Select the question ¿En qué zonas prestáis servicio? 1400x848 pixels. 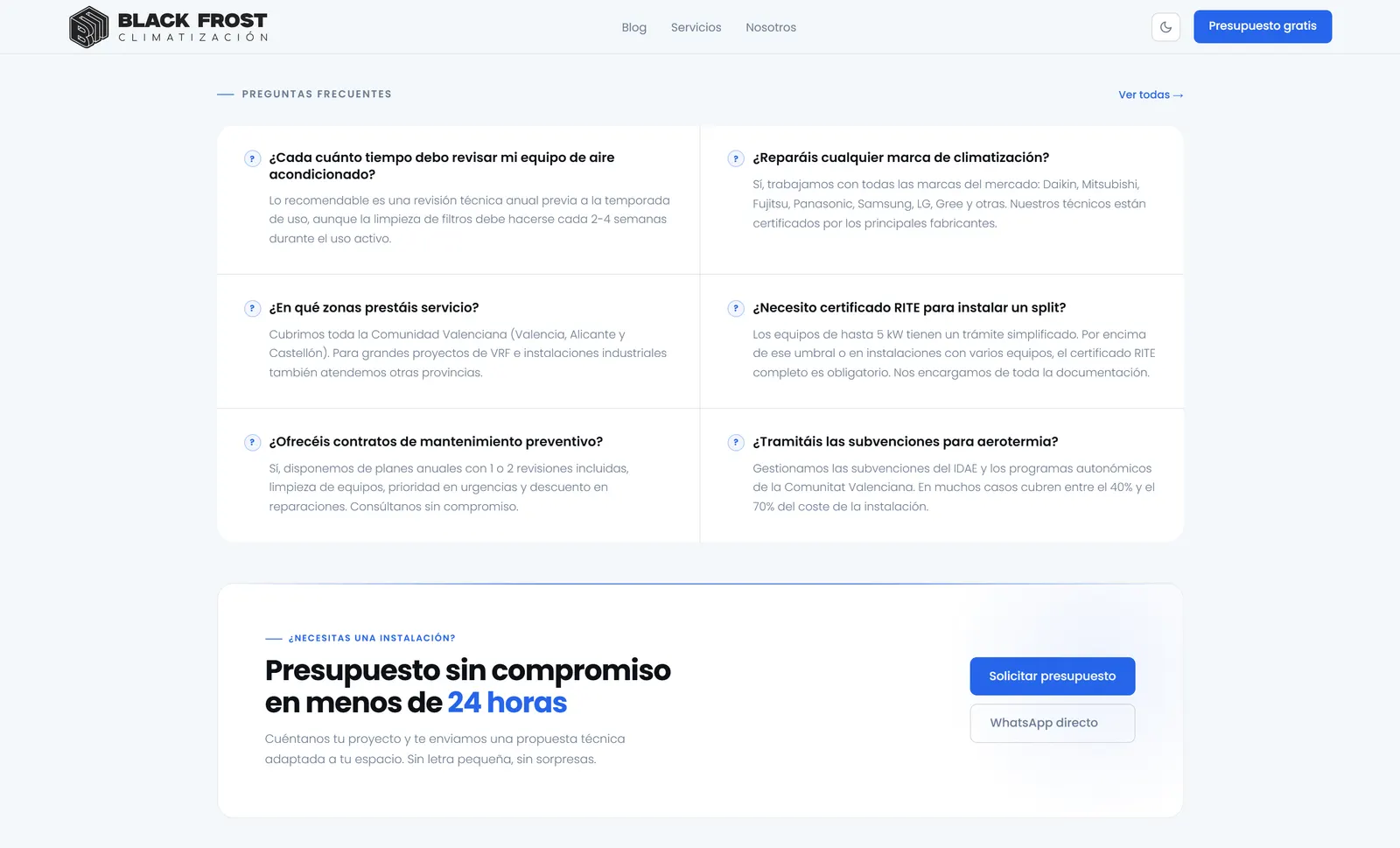374,307
